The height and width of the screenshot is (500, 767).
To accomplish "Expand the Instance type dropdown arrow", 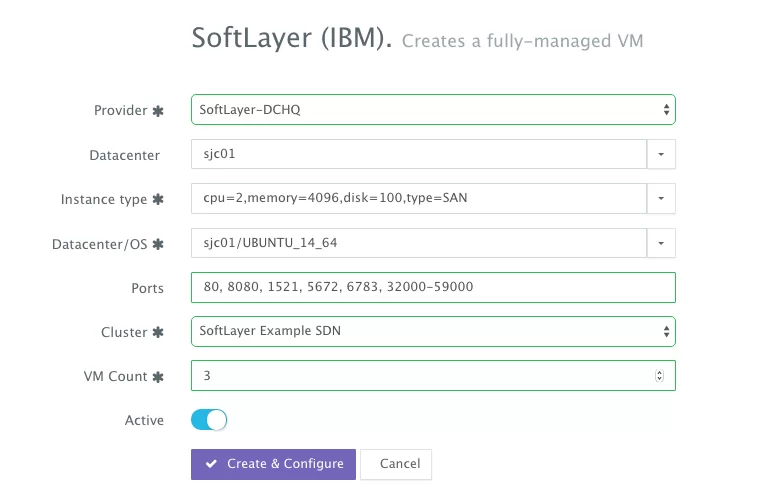I will pos(661,198).
